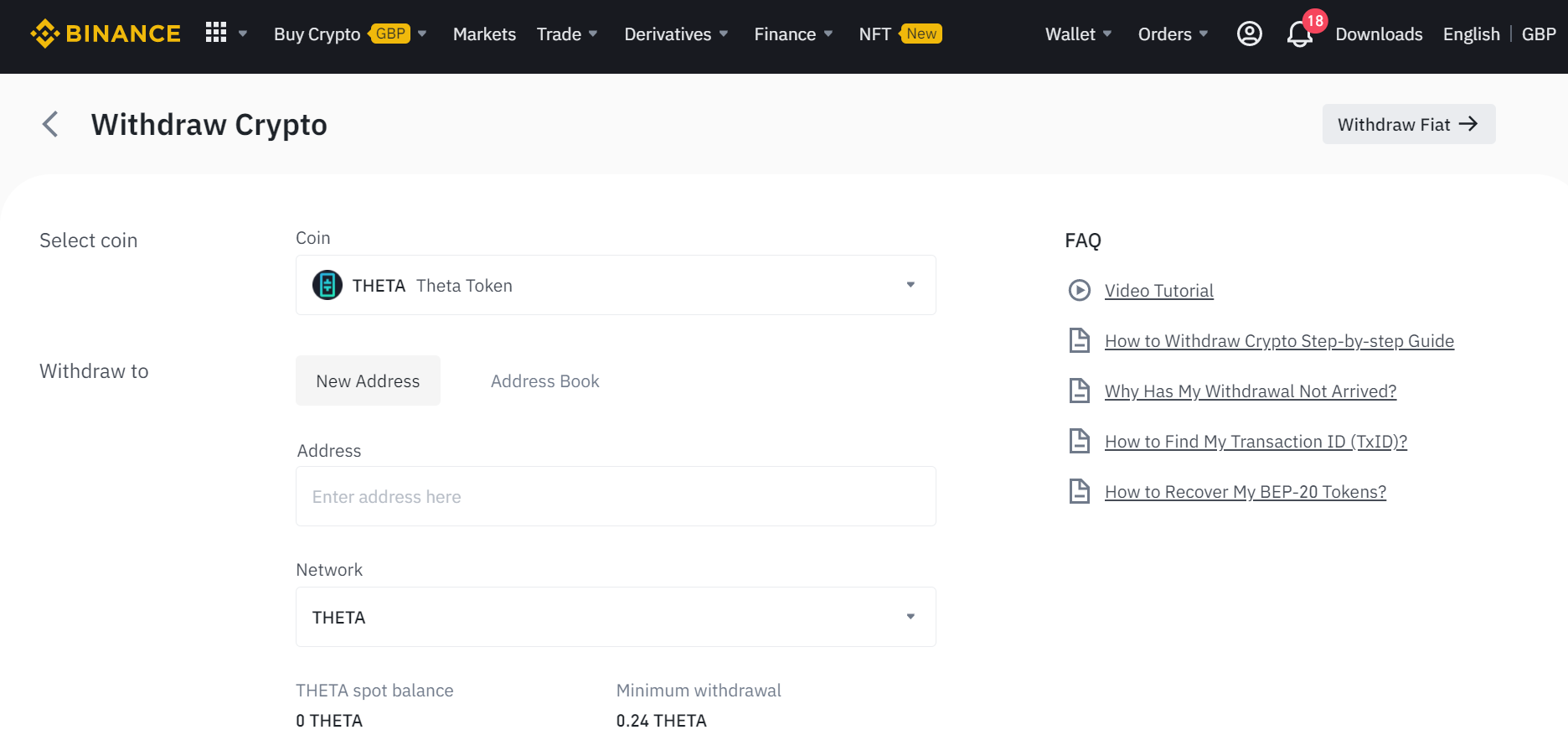Image resolution: width=1568 pixels, height=735 pixels.
Task: Switch to the Address Book tab
Action: [x=545, y=380]
